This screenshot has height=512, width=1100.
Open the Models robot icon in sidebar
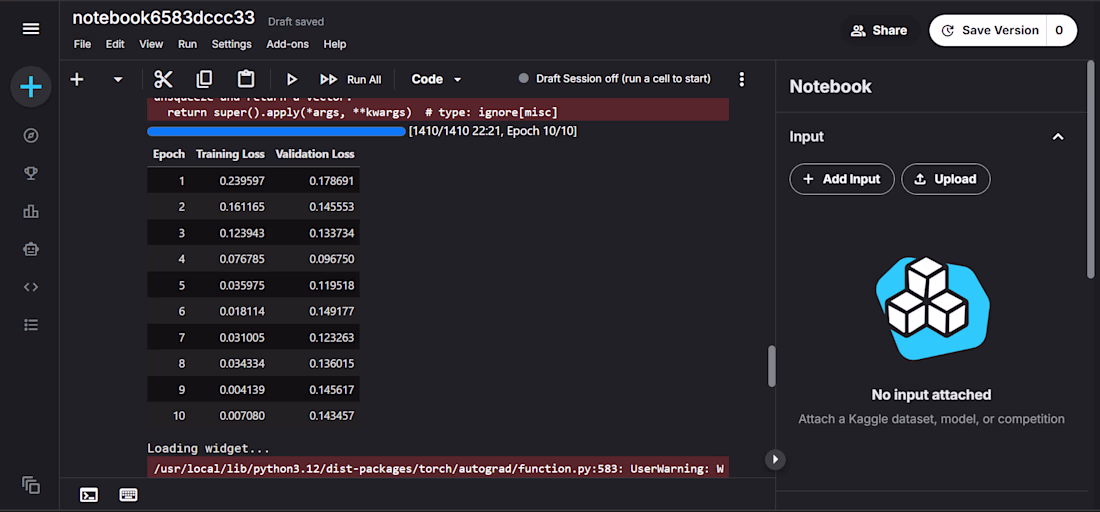pyautogui.click(x=31, y=250)
